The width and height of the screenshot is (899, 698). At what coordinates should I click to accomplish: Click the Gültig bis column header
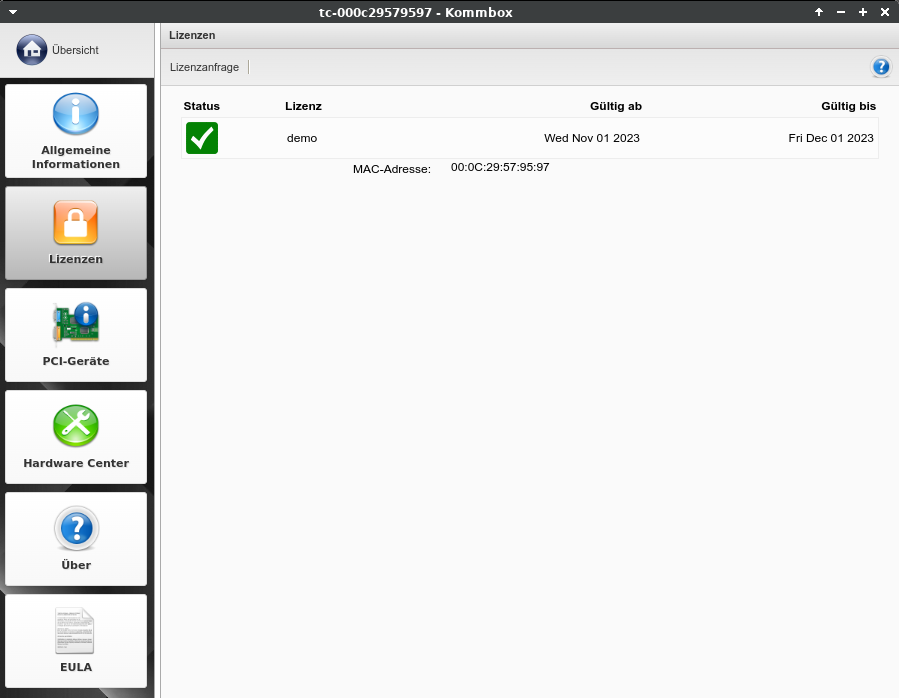(848, 106)
